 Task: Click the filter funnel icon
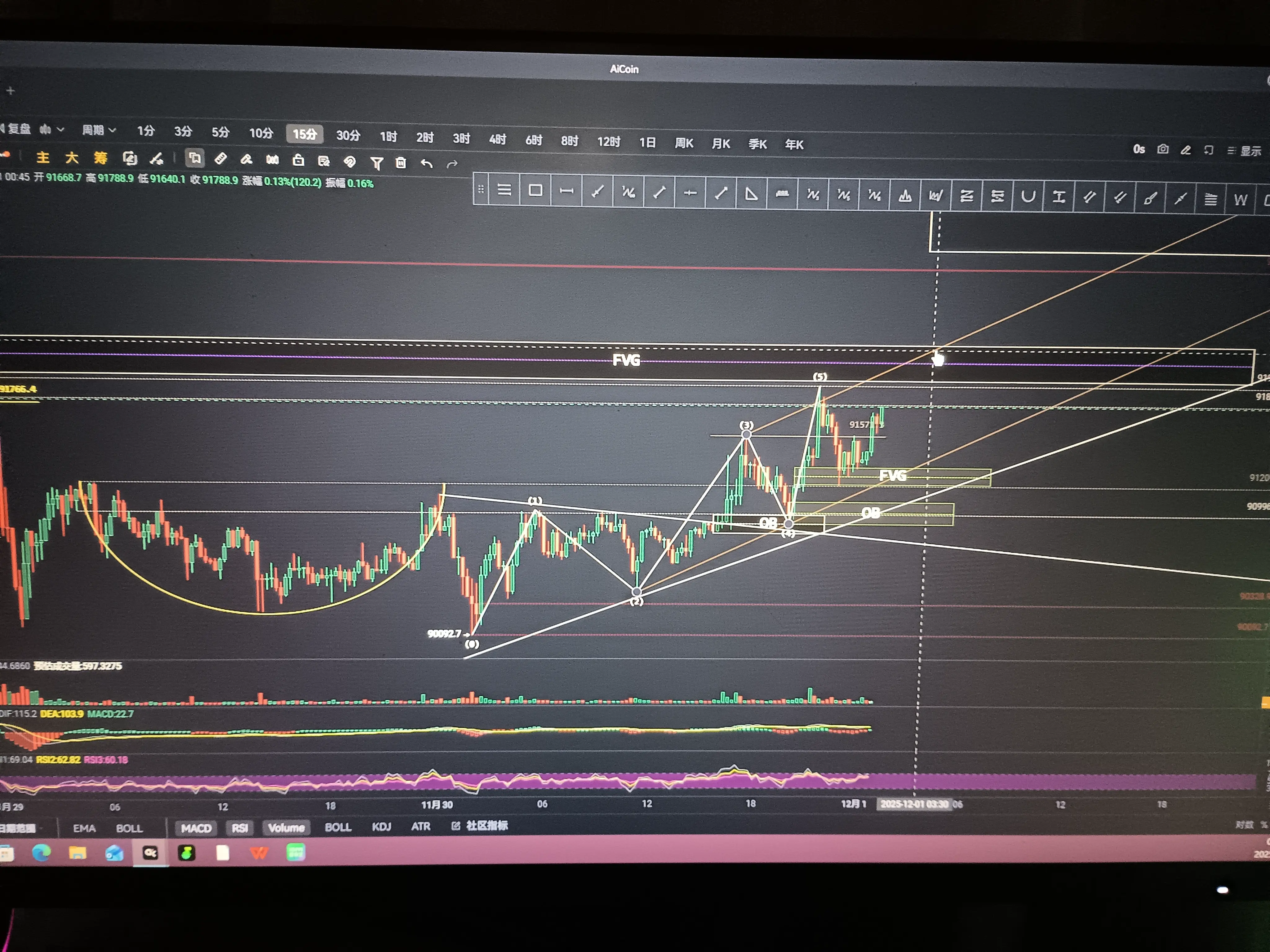point(377,163)
